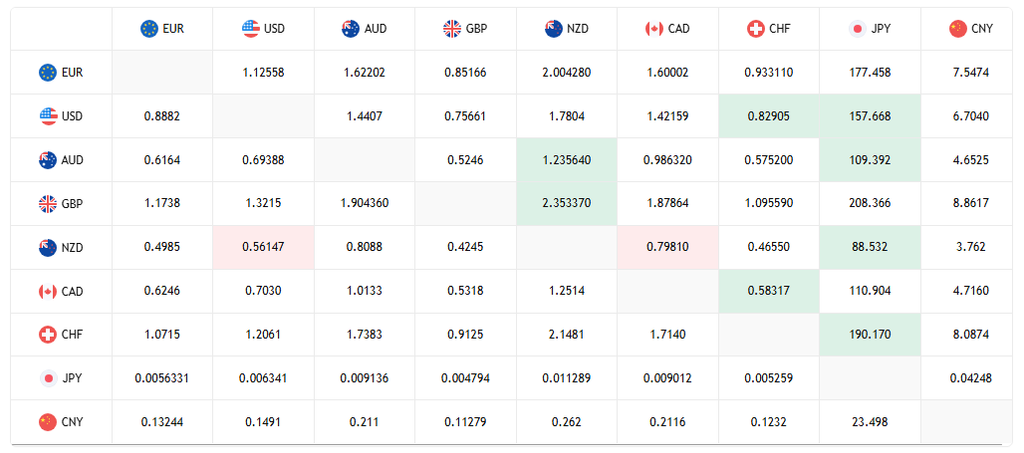This screenshot has height=453, width=1024.
Task: Open the green GBP/NZD cell 2.353370
Action: tap(567, 204)
